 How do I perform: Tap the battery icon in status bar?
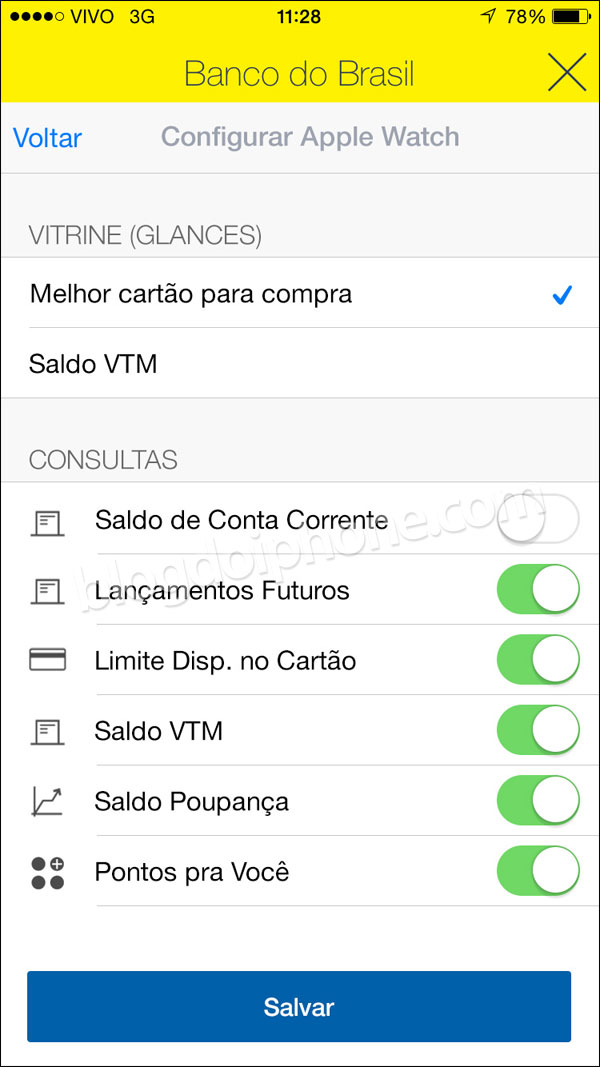tap(570, 16)
